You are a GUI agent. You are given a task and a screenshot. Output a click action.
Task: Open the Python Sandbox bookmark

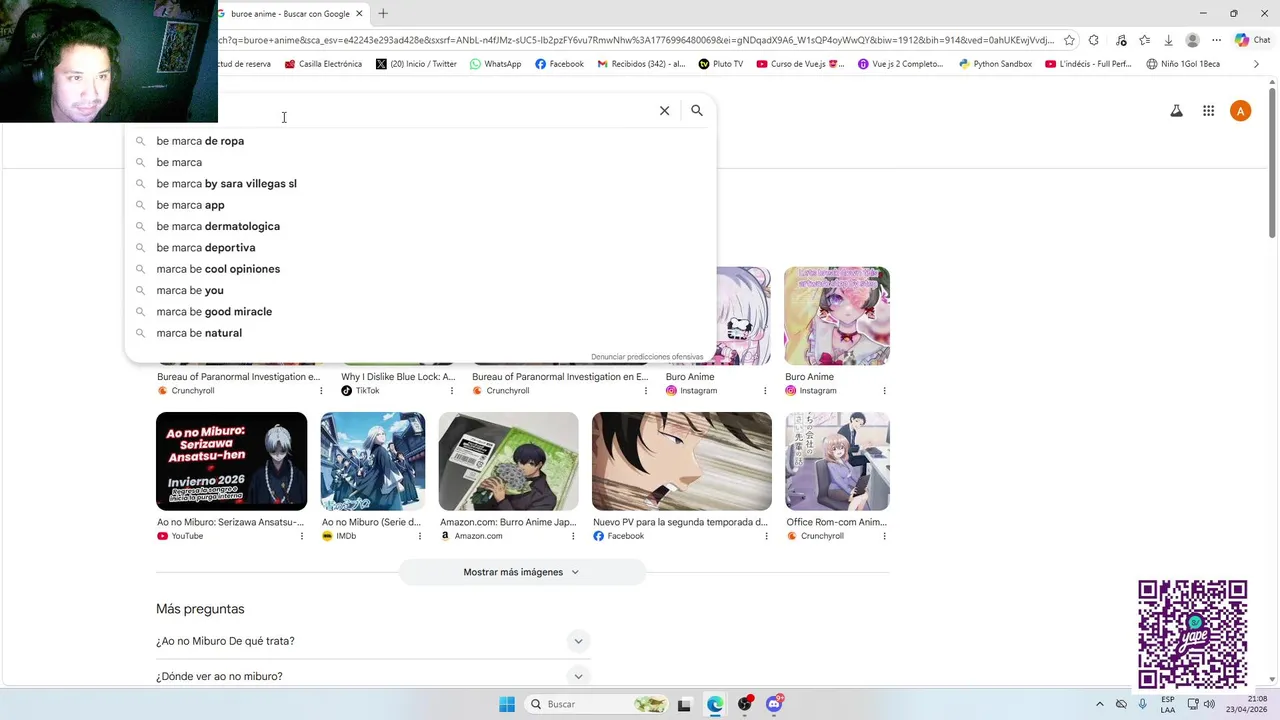(x=995, y=64)
